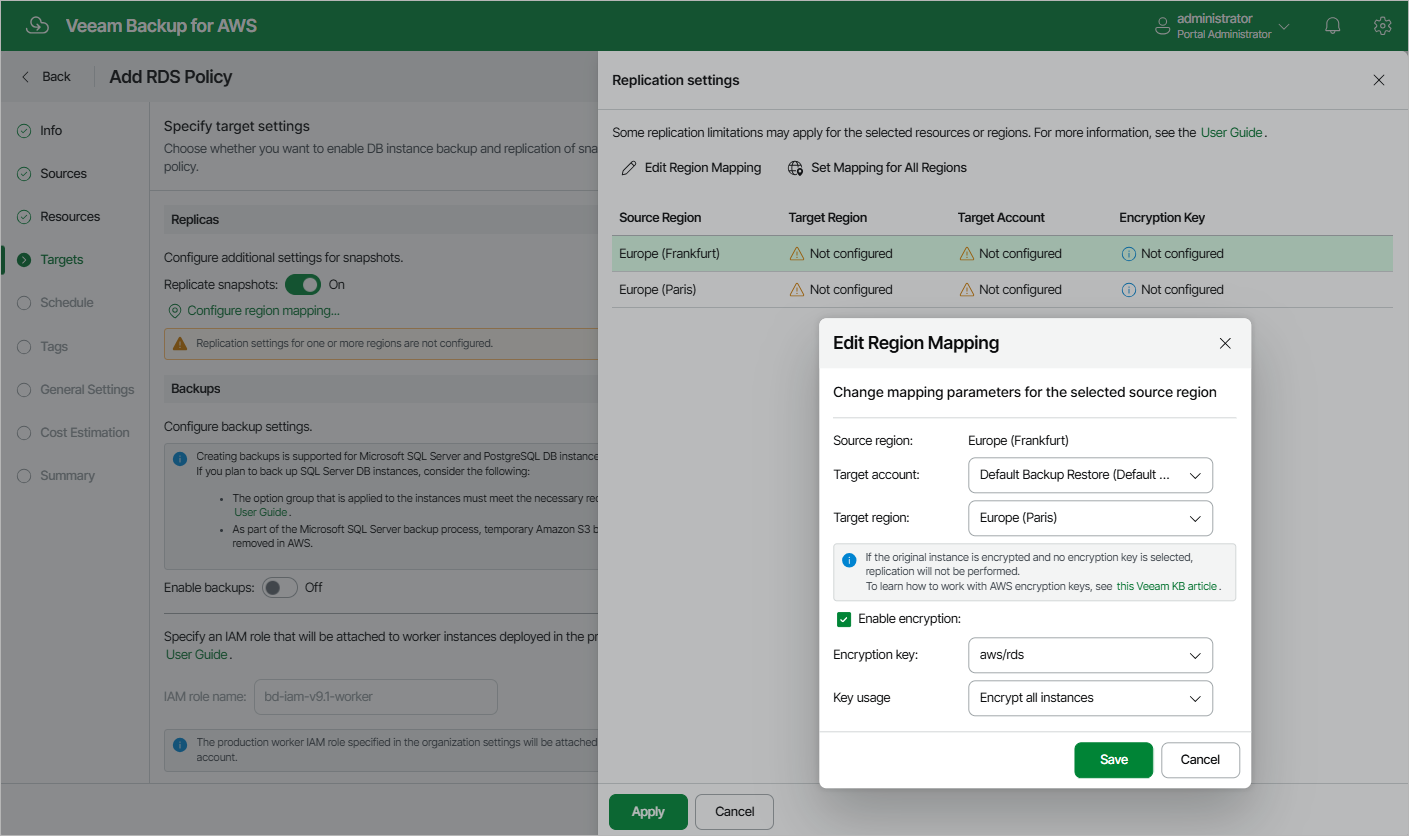Viewport: 1409px width, 836px height.
Task: Click the green check icon beside Sources step
Action: click(24, 174)
